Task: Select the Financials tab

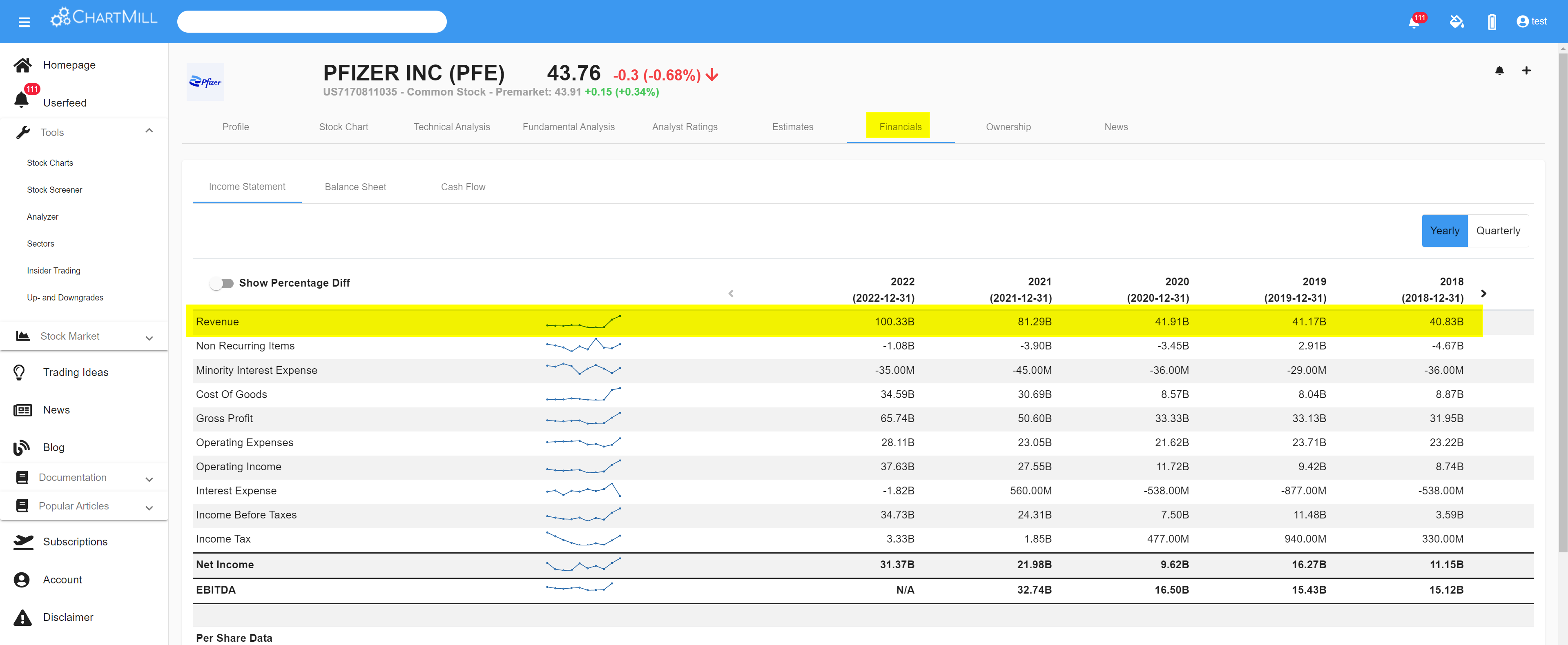Action: pyautogui.click(x=900, y=127)
